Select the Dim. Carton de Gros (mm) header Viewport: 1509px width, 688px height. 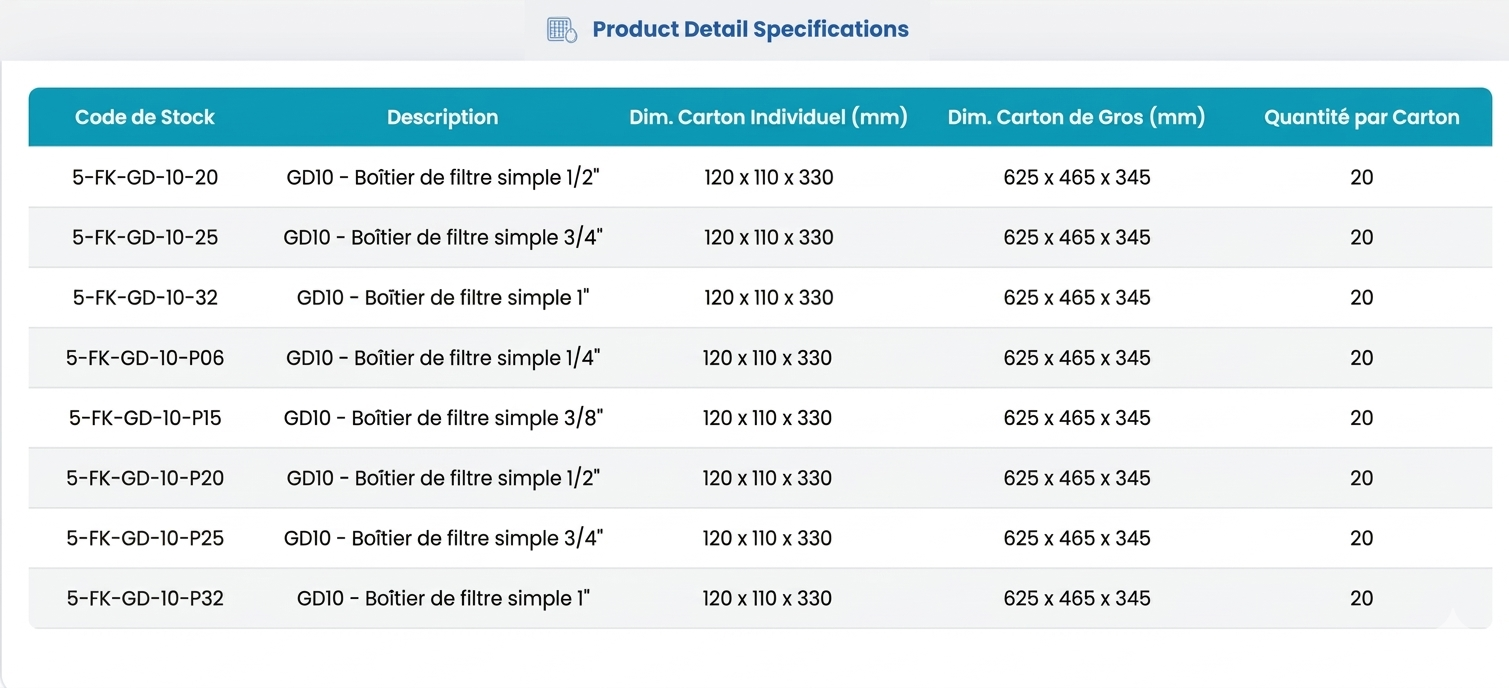1076,117
